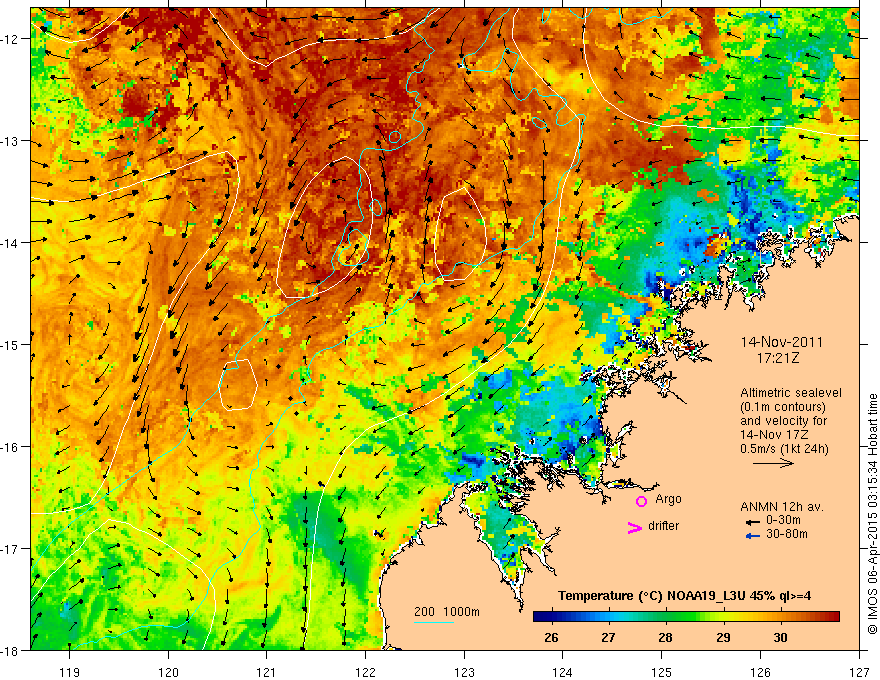This screenshot has height=680, width=880.
Task: Click the latitude axis label -12
Action: click(12, 39)
